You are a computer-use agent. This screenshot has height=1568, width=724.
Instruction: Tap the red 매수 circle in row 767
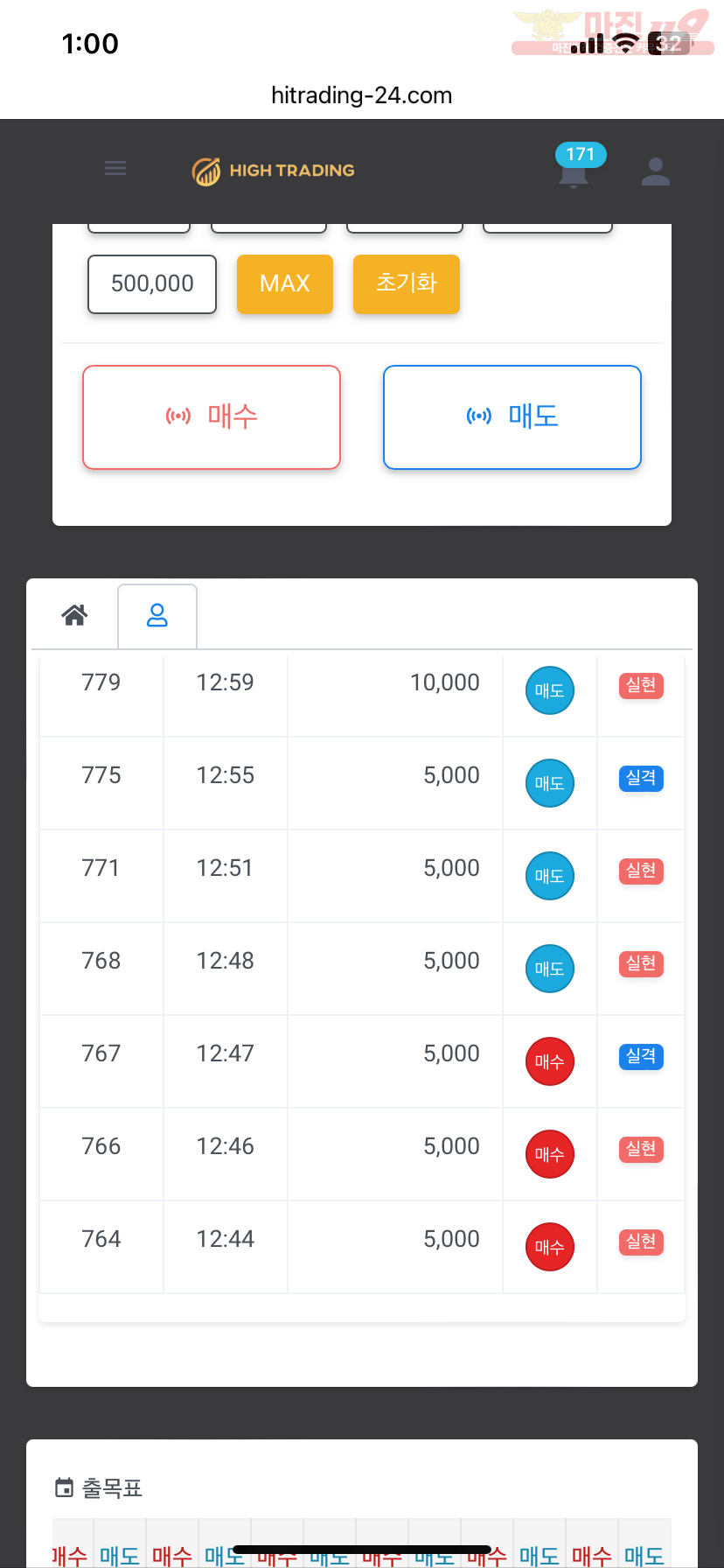coord(549,1061)
